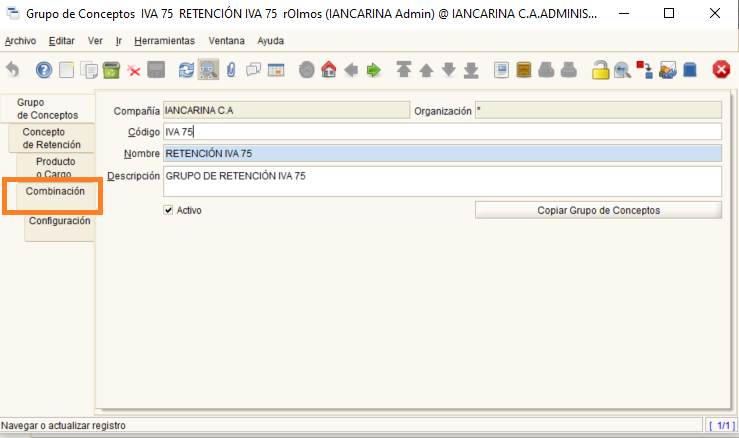Click the 'Navegar o actualizar registro' status text
Viewport: 739px width, 438px height.
point(64,425)
